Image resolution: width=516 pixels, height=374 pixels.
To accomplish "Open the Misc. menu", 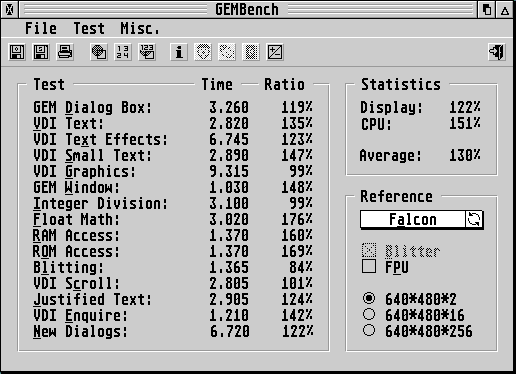I will 140,28.
